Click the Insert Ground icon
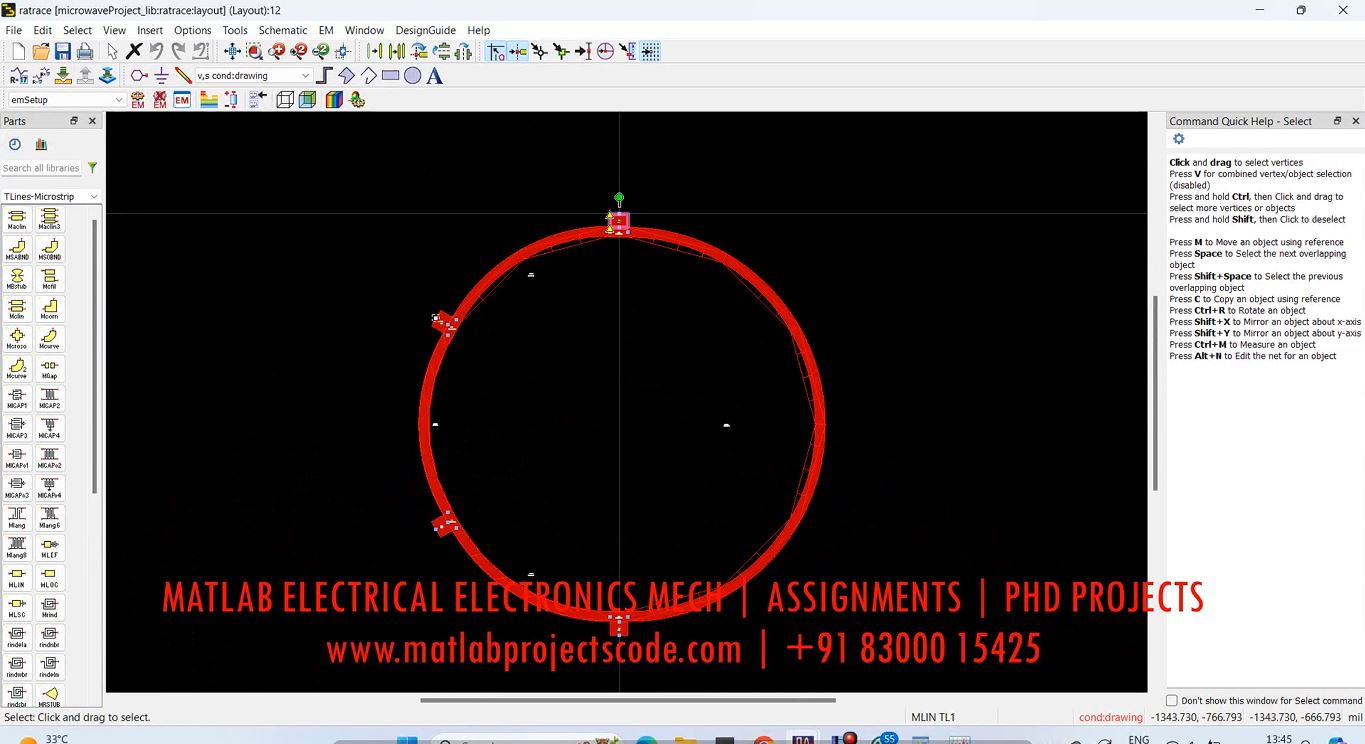The image size is (1365, 744). [161, 76]
